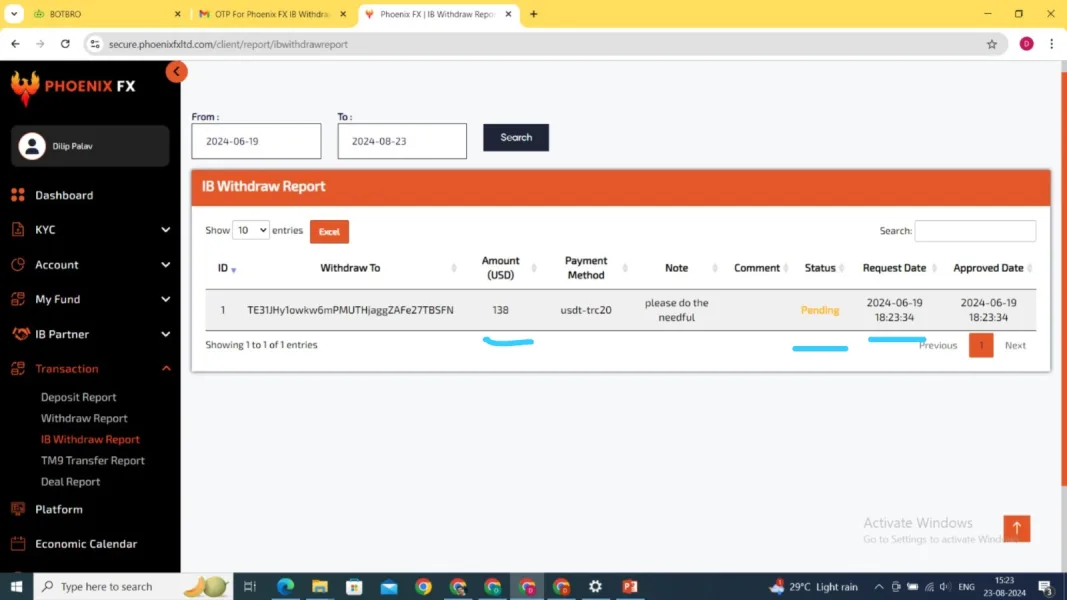1067x600 pixels.
Task: Expand the My Fund menu chevron
Action: (165, 299)
